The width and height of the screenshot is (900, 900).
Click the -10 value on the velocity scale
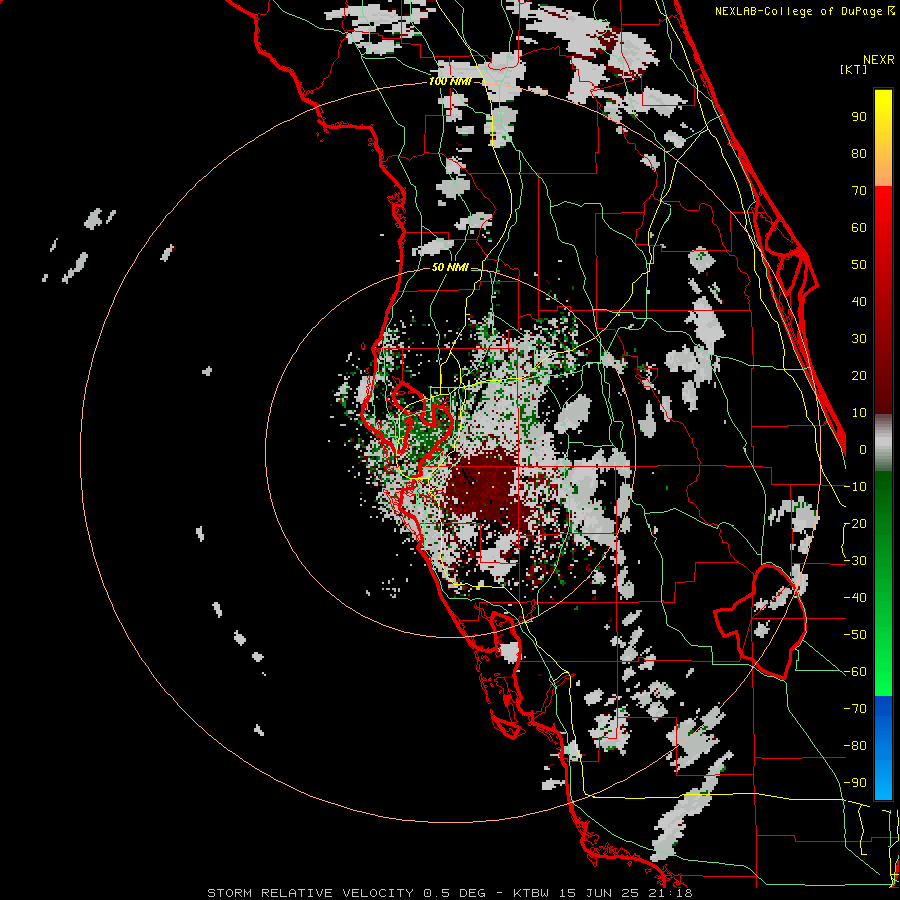[x=856, y=487]
